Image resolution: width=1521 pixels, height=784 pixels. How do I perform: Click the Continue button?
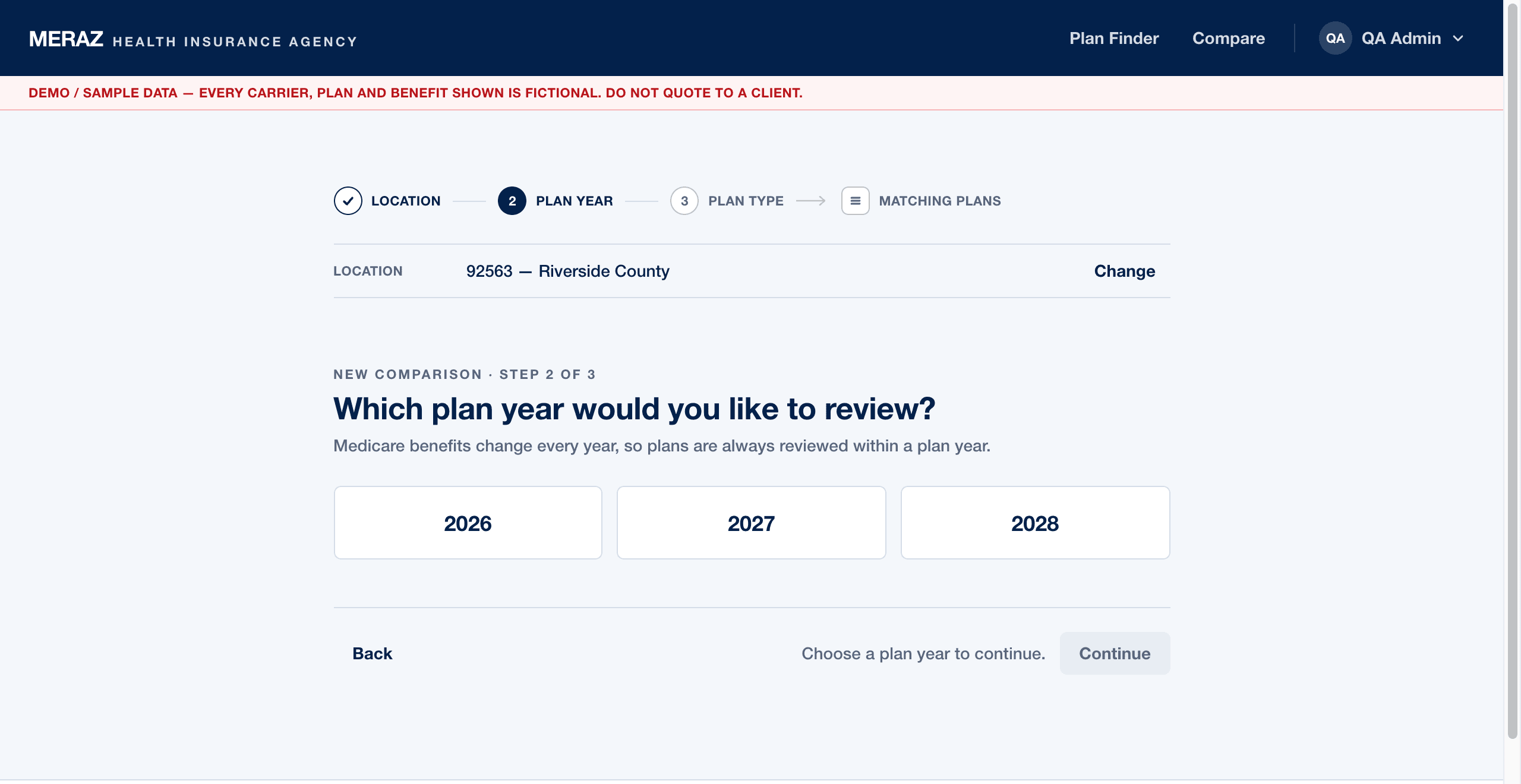pos(1115,653)
